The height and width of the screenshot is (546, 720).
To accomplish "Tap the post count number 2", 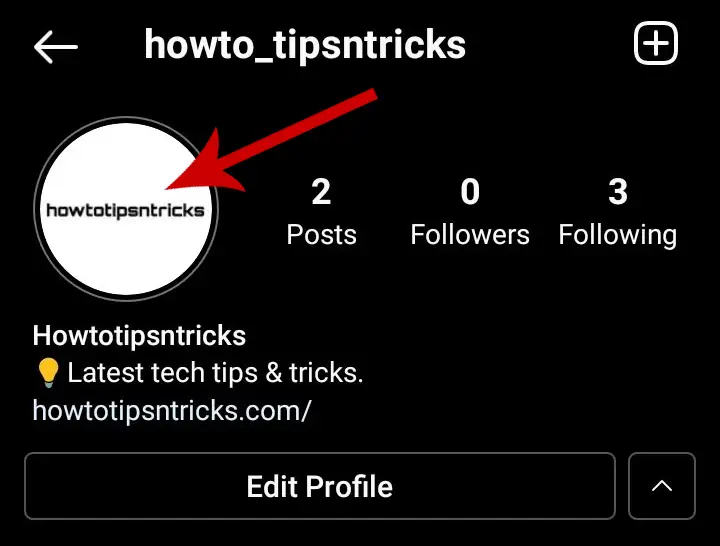I will coord(321,191).
